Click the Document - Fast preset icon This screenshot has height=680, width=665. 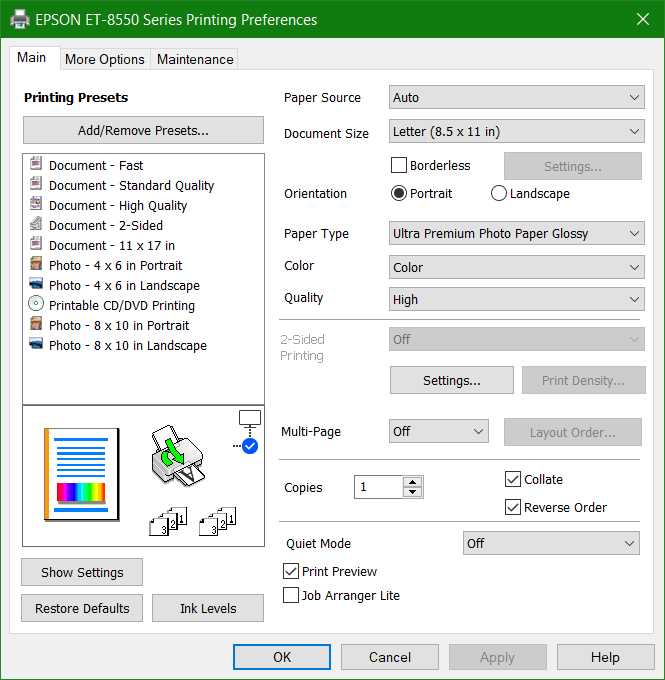pos(36,164)
